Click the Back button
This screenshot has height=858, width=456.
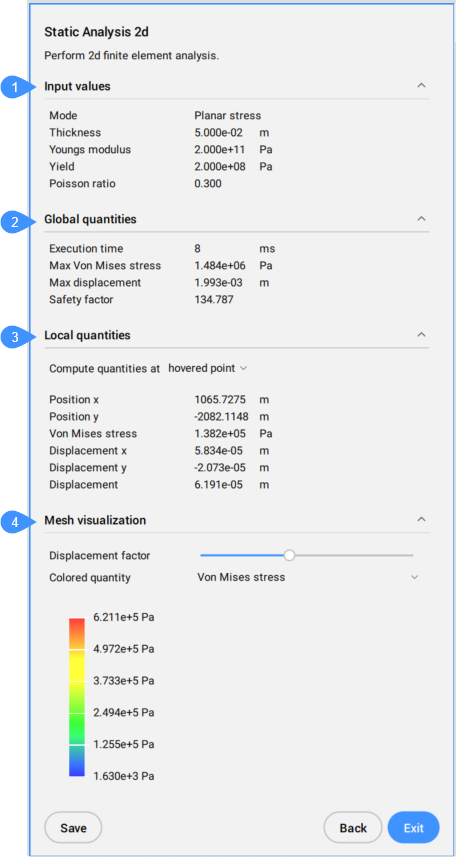(353, 828)
